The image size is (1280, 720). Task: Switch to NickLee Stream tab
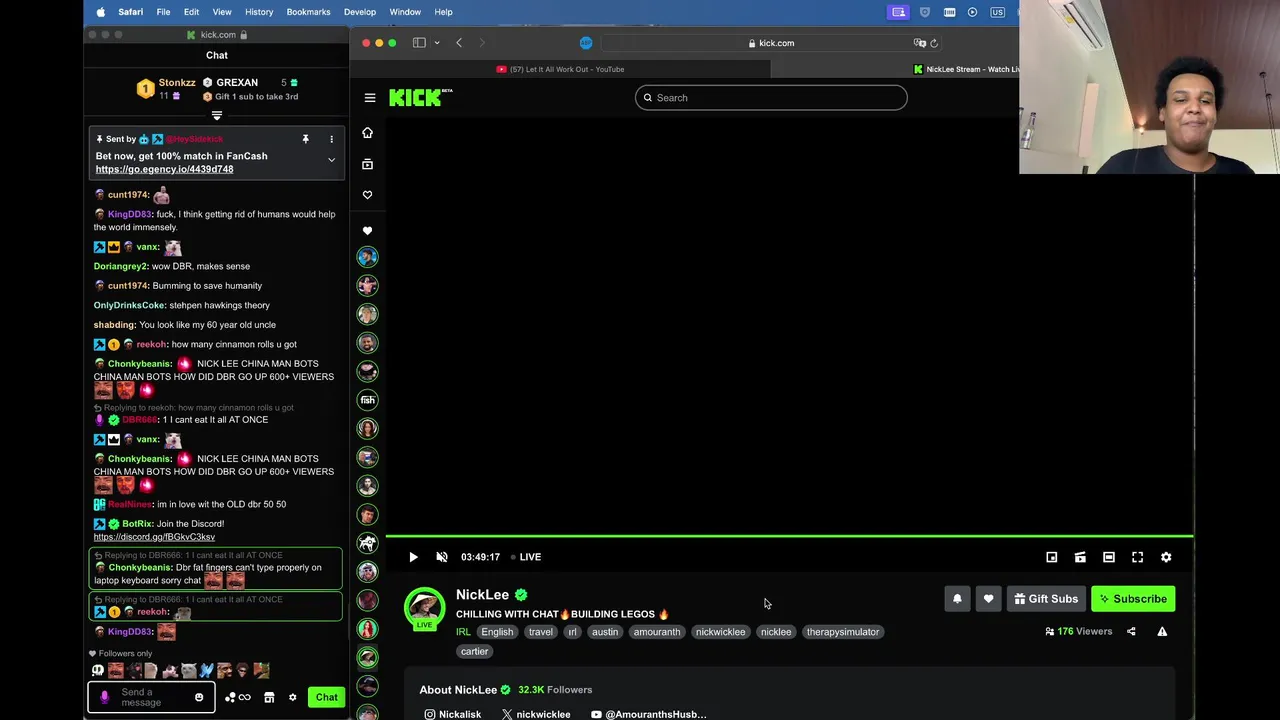[966, 69]
